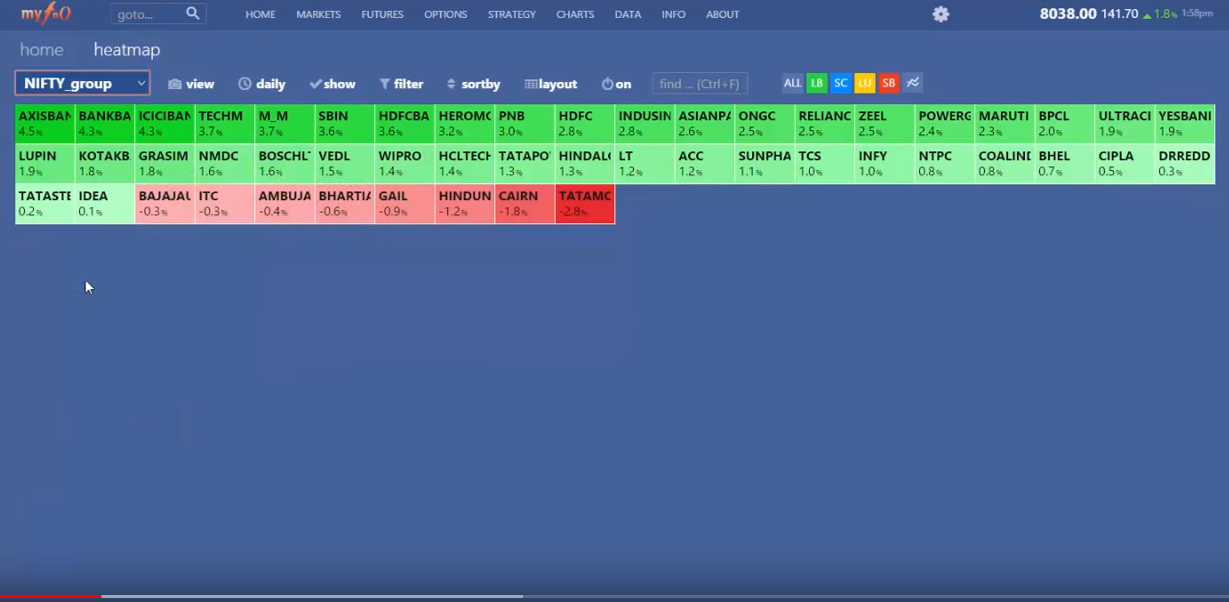Click the PNB 3.0% tile
Viewport: 1229px width, 602px height.
(525, 124)
